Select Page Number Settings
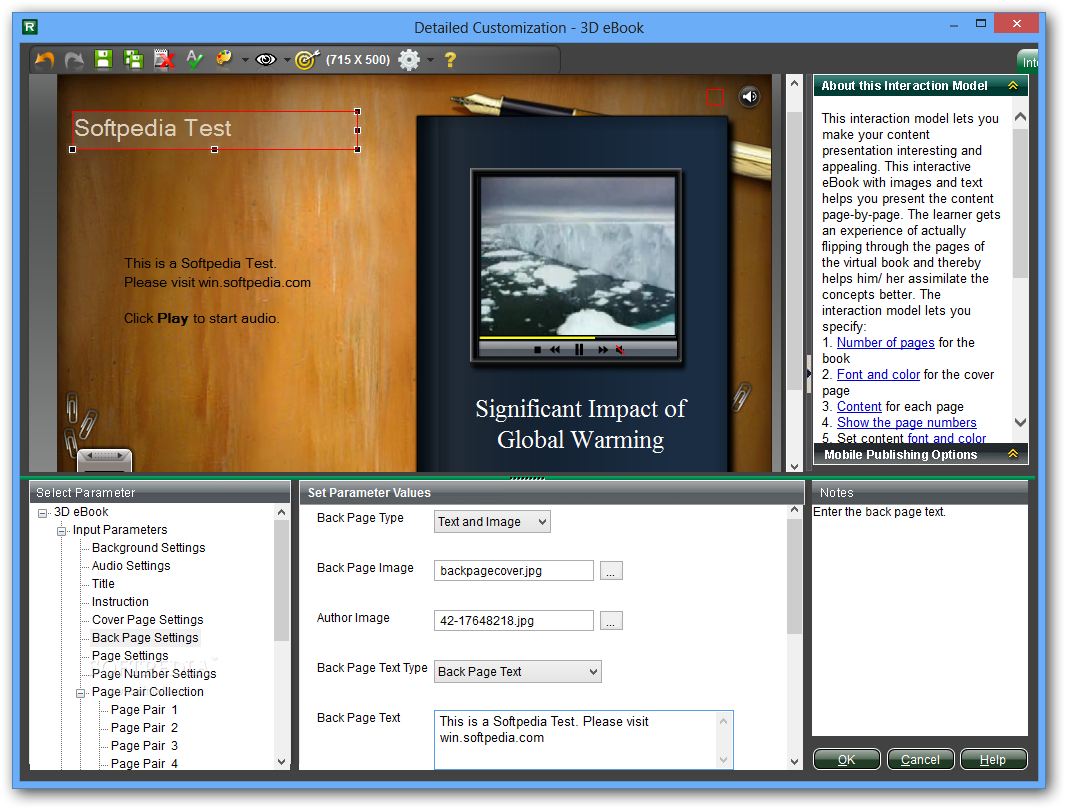Screen dimensions: 1066x809 click(x=154, y=674)
